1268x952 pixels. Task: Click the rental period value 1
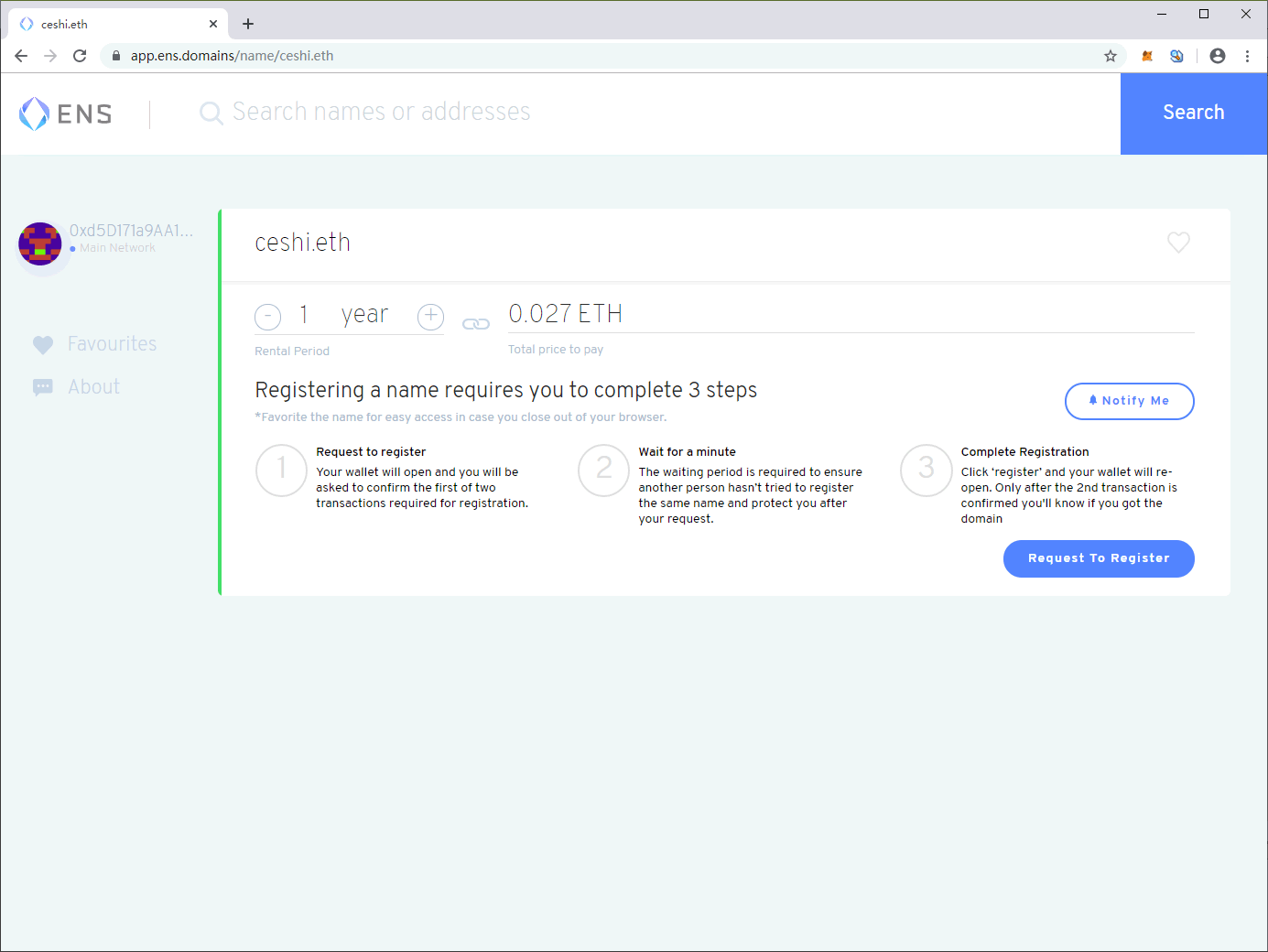(x=303, y=315)
